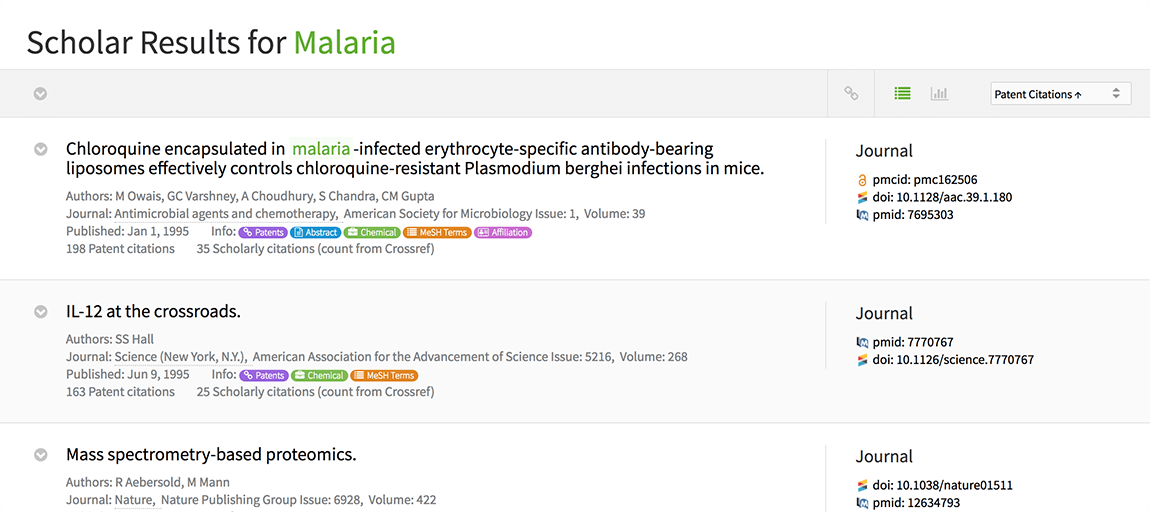Click Affiliation tag on Chloroquine article

click(x=503, y=233)
